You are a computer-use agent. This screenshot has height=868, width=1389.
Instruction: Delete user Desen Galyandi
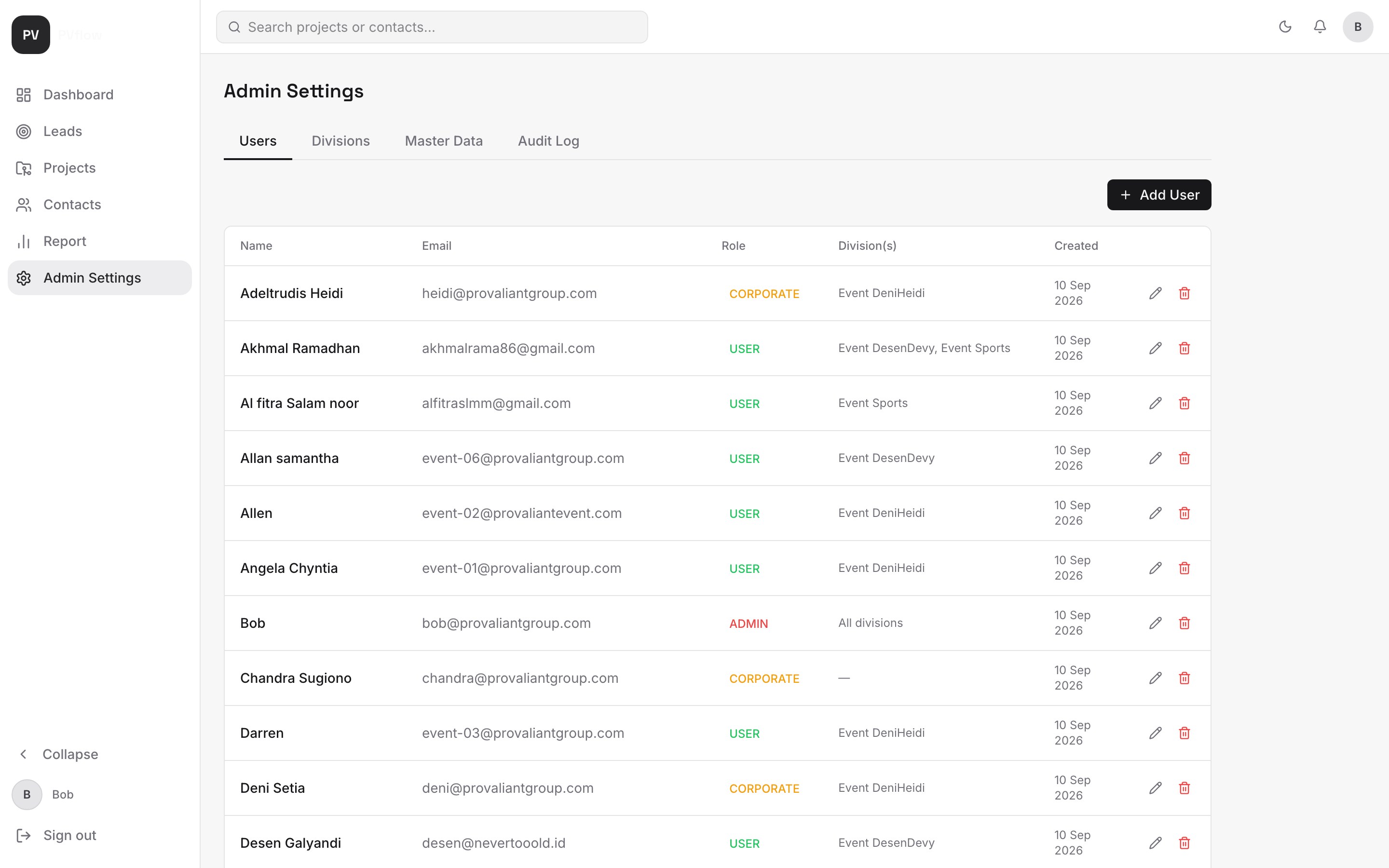[x=1184, y=843]
